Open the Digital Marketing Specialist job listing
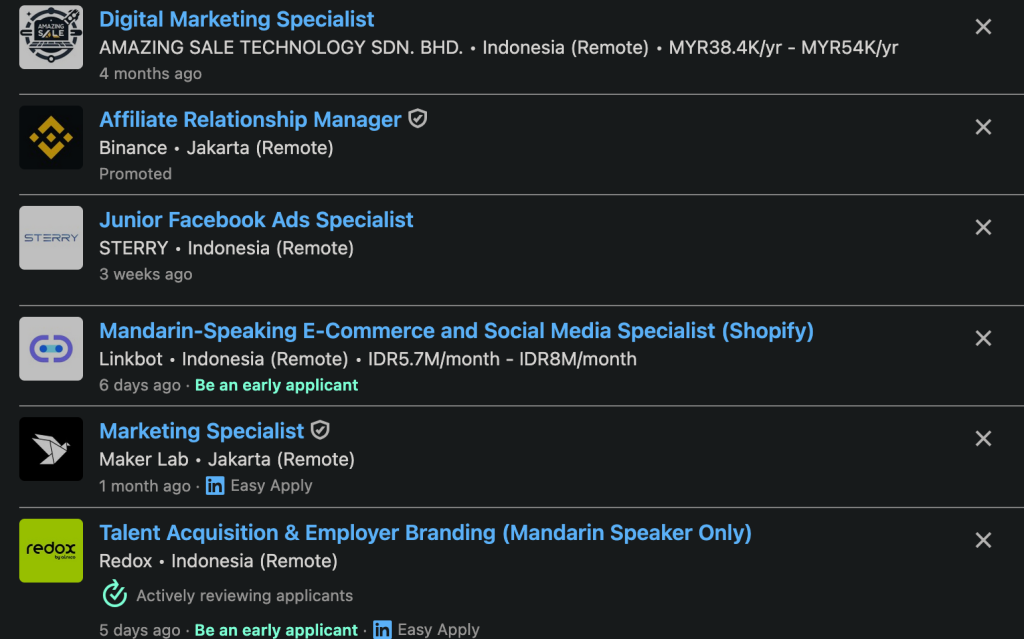This screenshot has height=639, width=1024. click(236, 20)
